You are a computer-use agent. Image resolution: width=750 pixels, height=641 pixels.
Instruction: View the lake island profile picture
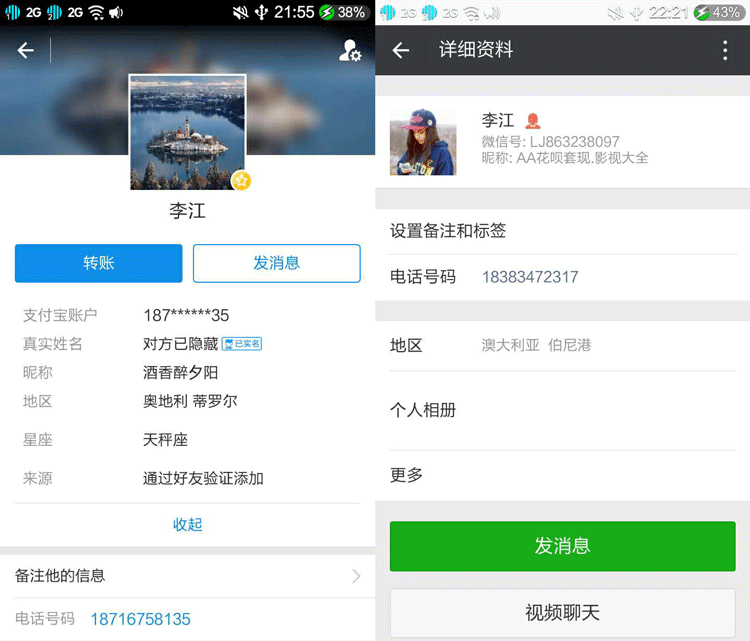coord(188,132)
